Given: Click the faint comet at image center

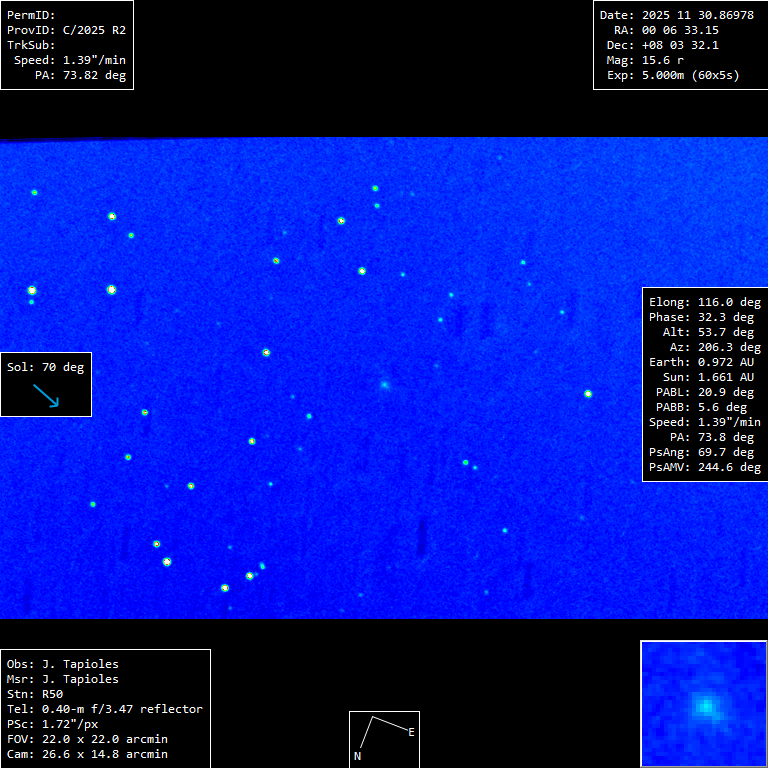Looking at the screenshot, I should tap(384, 384).
